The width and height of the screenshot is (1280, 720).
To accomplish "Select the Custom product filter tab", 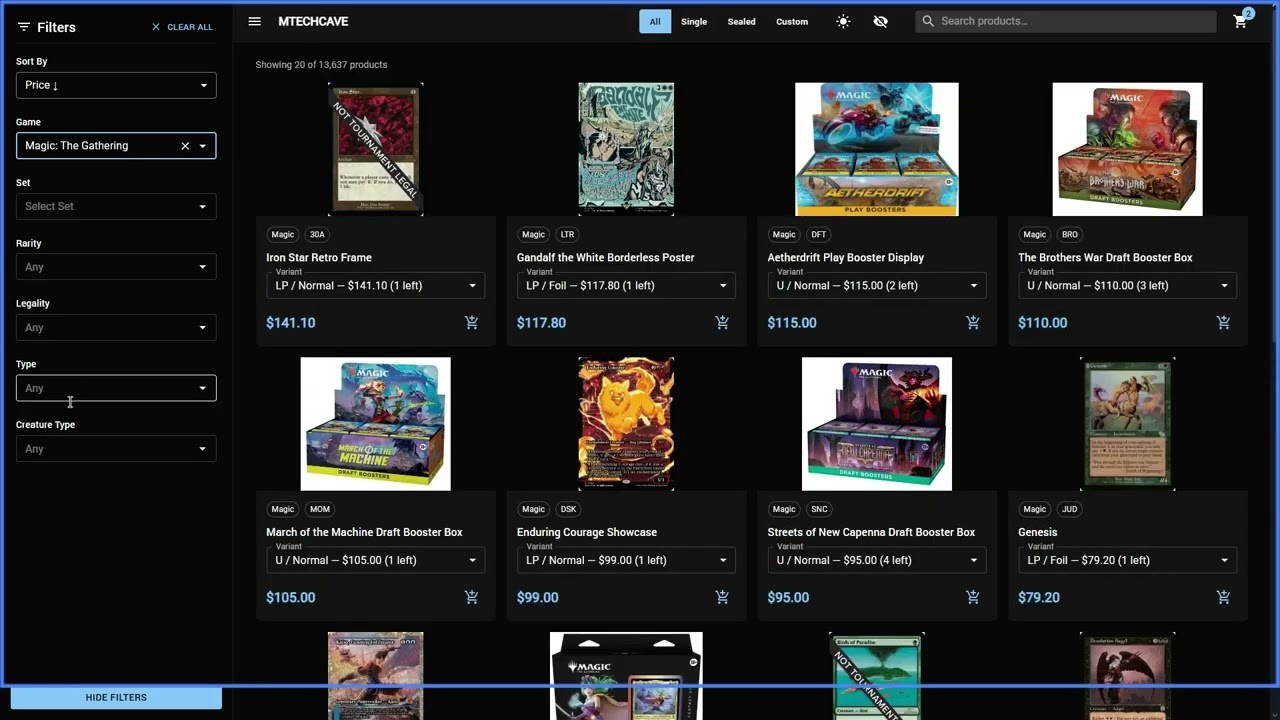I will [792, 21].
